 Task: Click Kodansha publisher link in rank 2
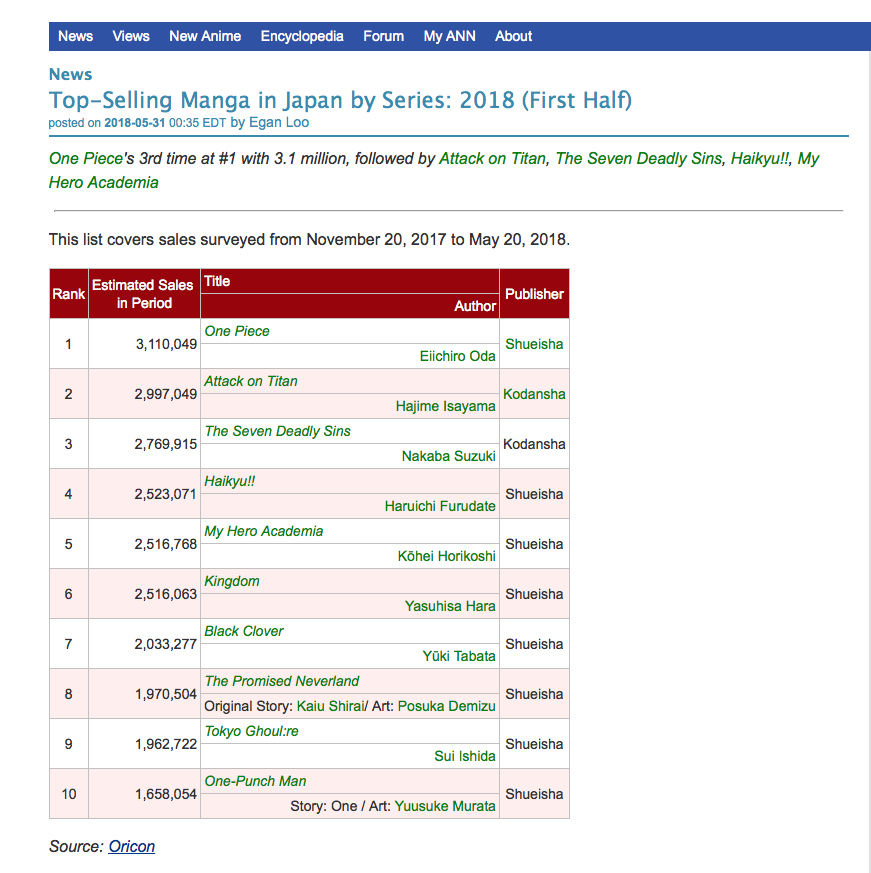(534, 394)
